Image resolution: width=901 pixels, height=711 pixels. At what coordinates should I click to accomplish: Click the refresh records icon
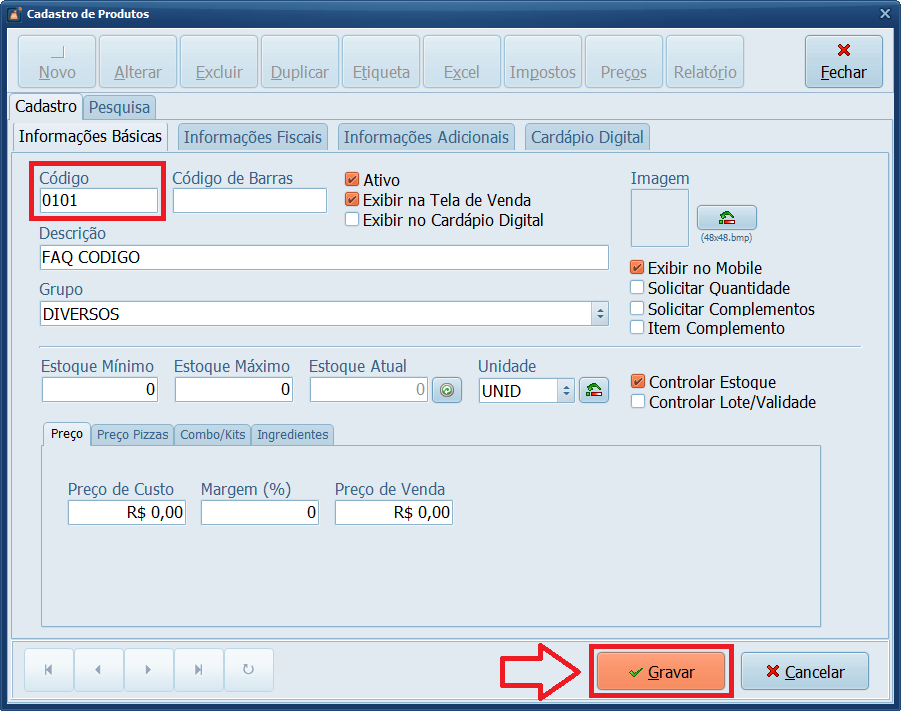(x=248, y=671)
